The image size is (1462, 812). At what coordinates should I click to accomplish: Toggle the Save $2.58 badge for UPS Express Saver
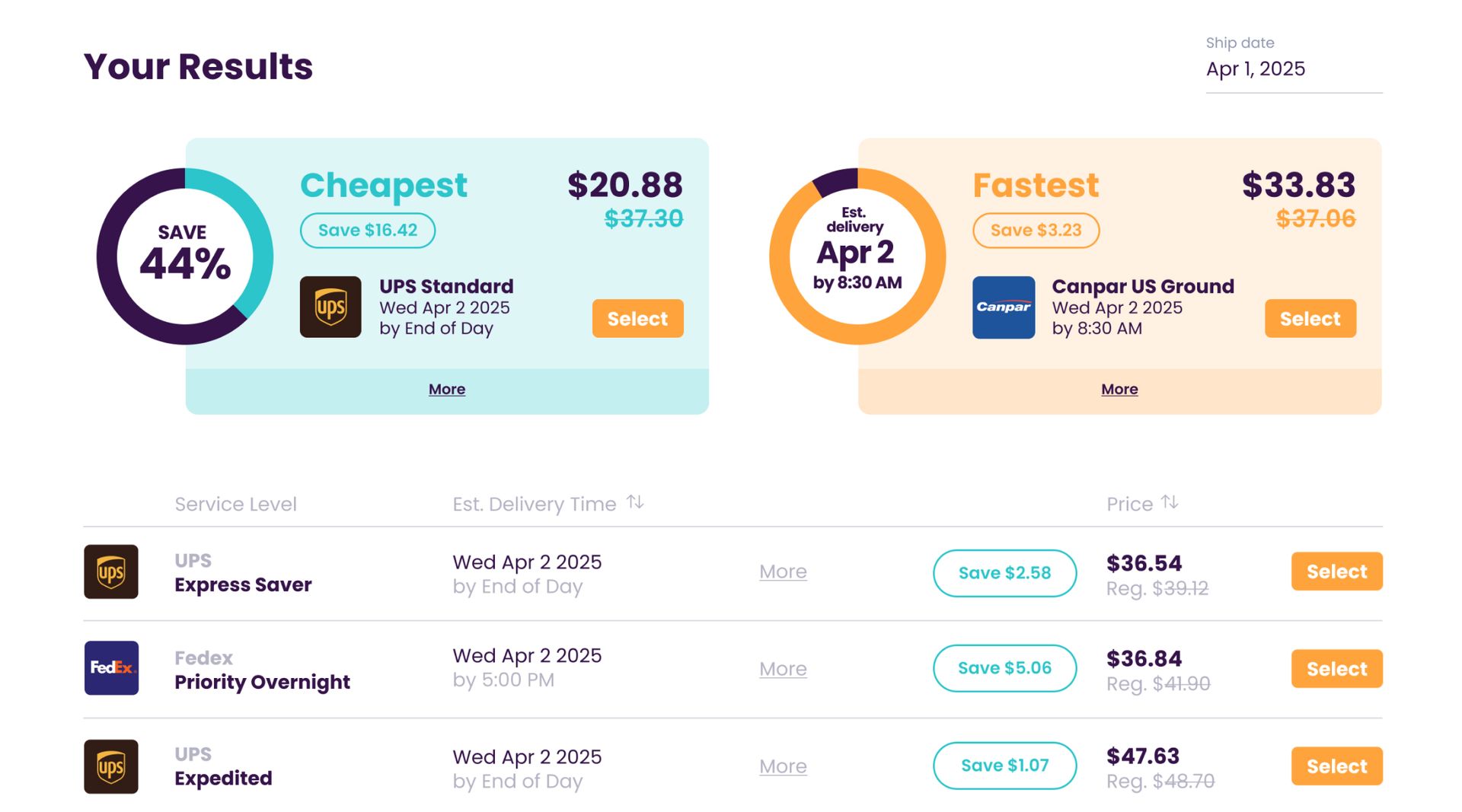click(1004, 573)
